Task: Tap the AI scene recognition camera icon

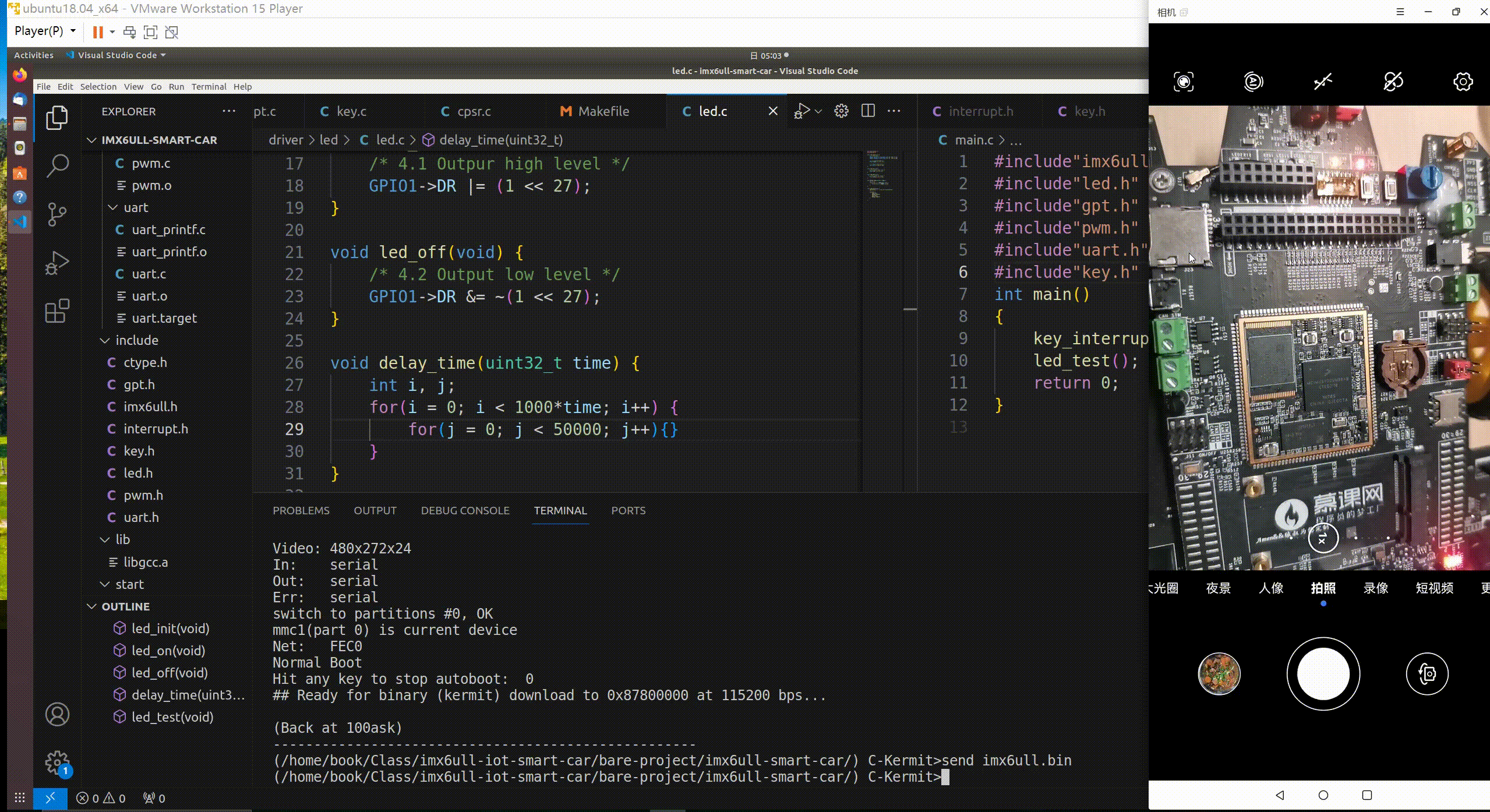Action: click(x=1184, y=82)
